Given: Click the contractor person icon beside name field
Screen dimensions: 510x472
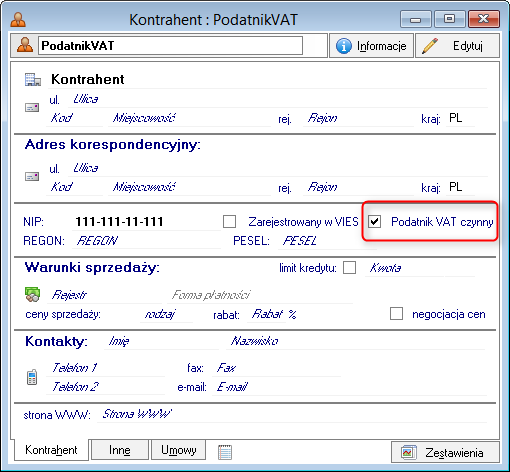Looking at the screenshot, I should click(25, 45).
